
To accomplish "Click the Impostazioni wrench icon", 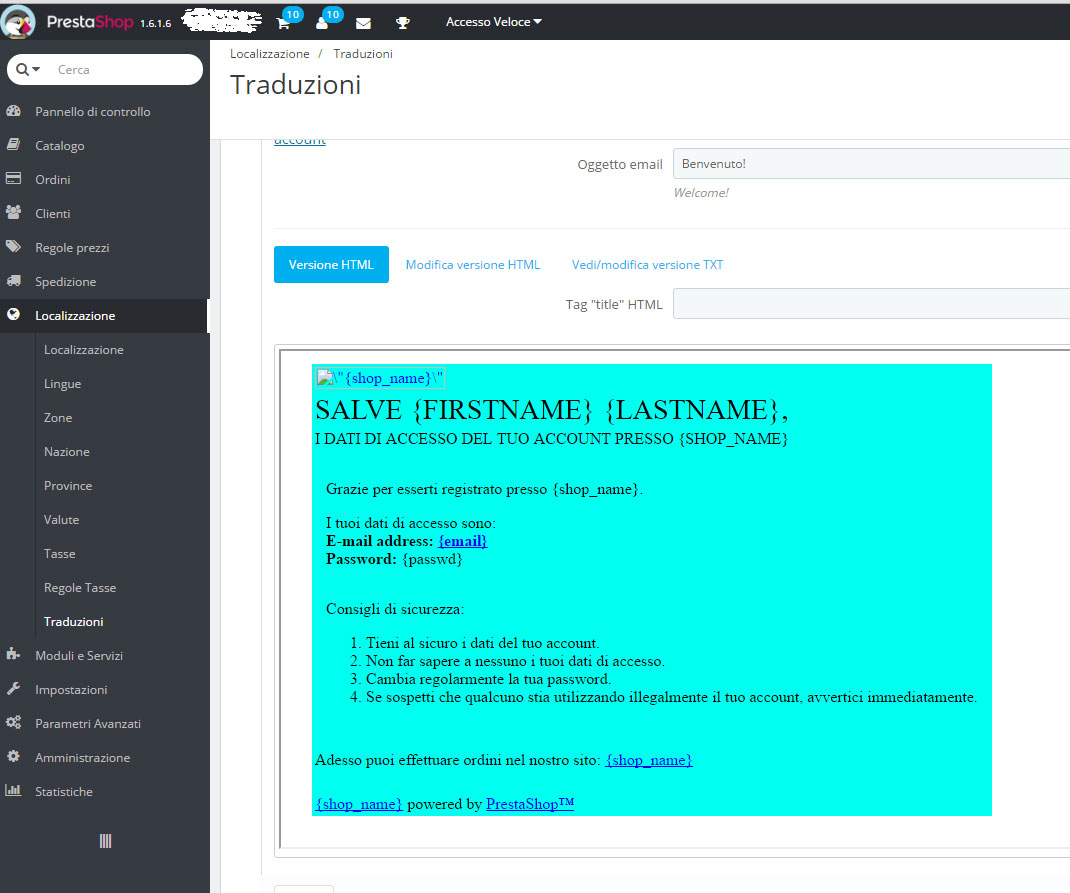I will (x=13, y=688).
